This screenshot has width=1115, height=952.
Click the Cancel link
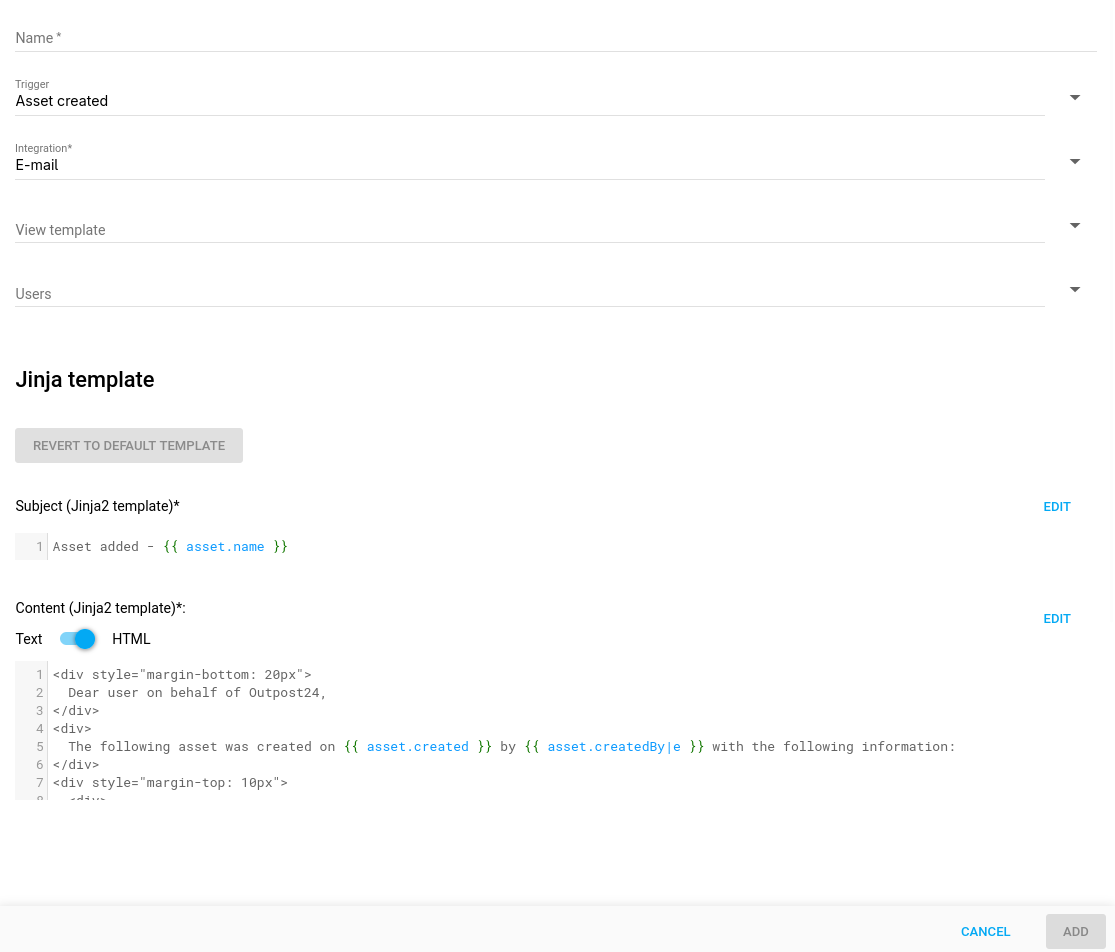pyautogui.click(x=985, y=931)
